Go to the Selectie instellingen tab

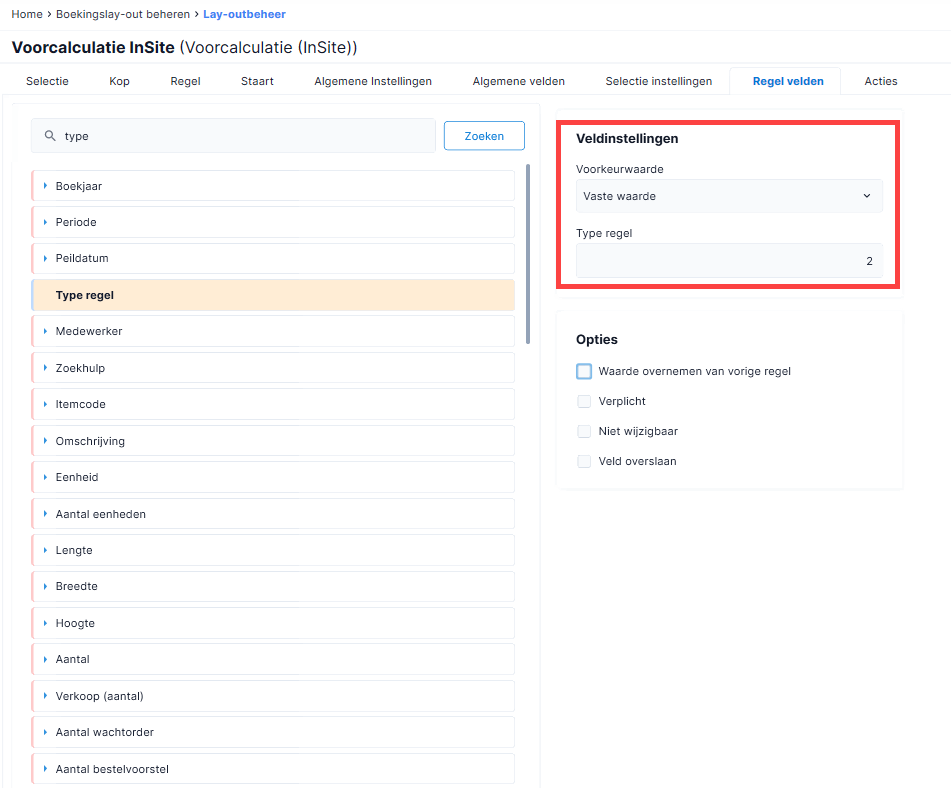pos(659,81)
